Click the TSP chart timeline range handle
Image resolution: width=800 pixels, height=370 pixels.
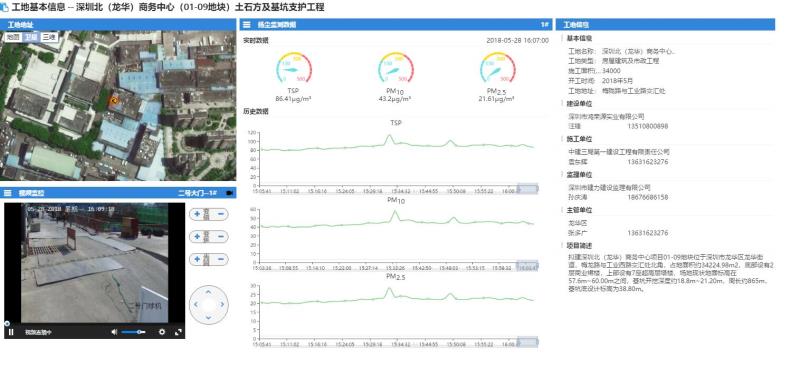(x=528, y=189)
